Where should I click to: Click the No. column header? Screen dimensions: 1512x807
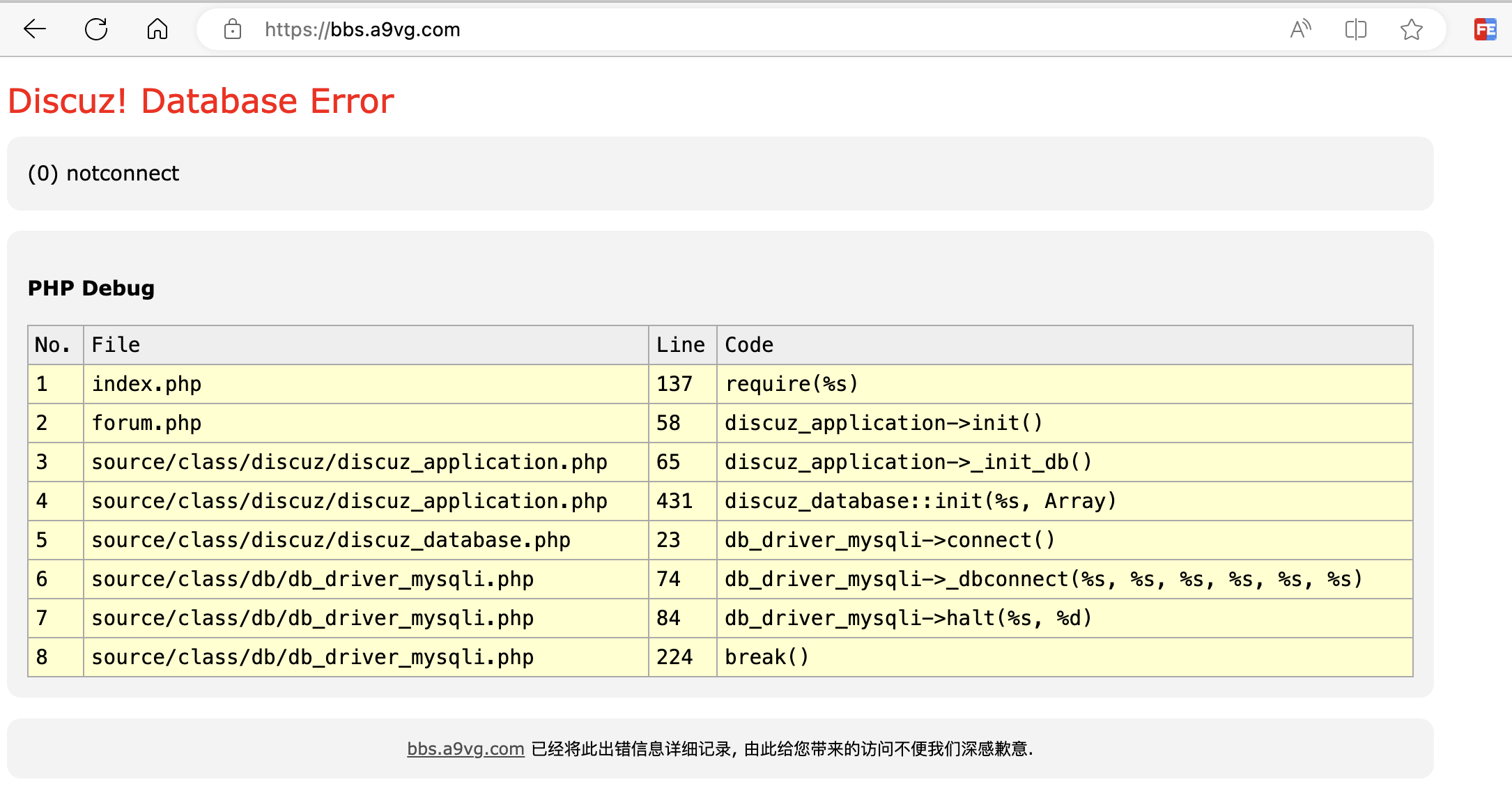[56, 345]
